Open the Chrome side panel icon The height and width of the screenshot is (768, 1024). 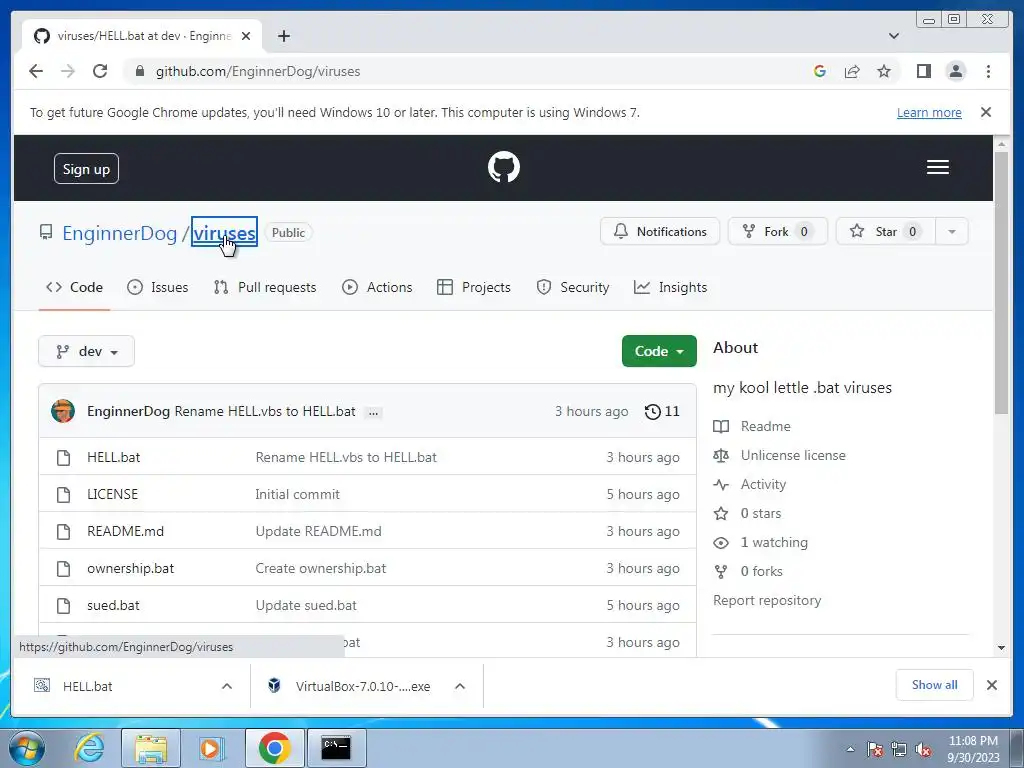(923, 71)
